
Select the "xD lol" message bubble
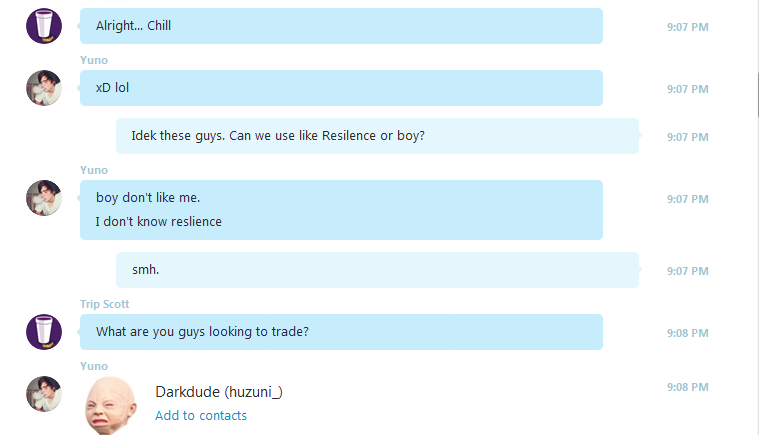point(341,88)
